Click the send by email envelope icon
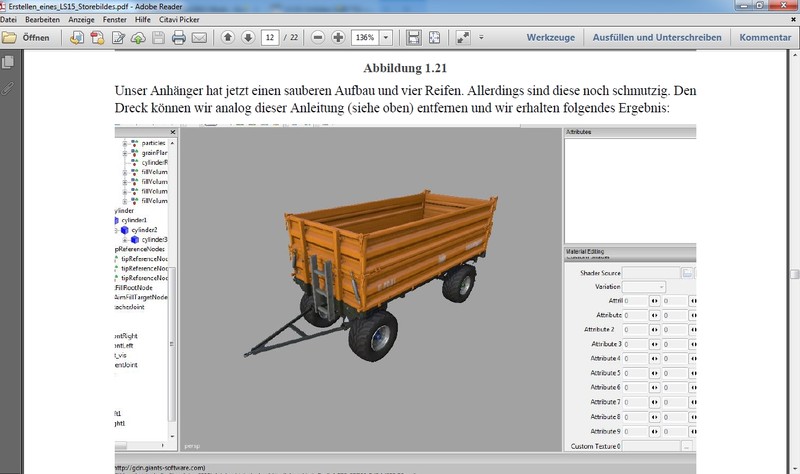The image size is (800, 474). (x=199, y=38)
